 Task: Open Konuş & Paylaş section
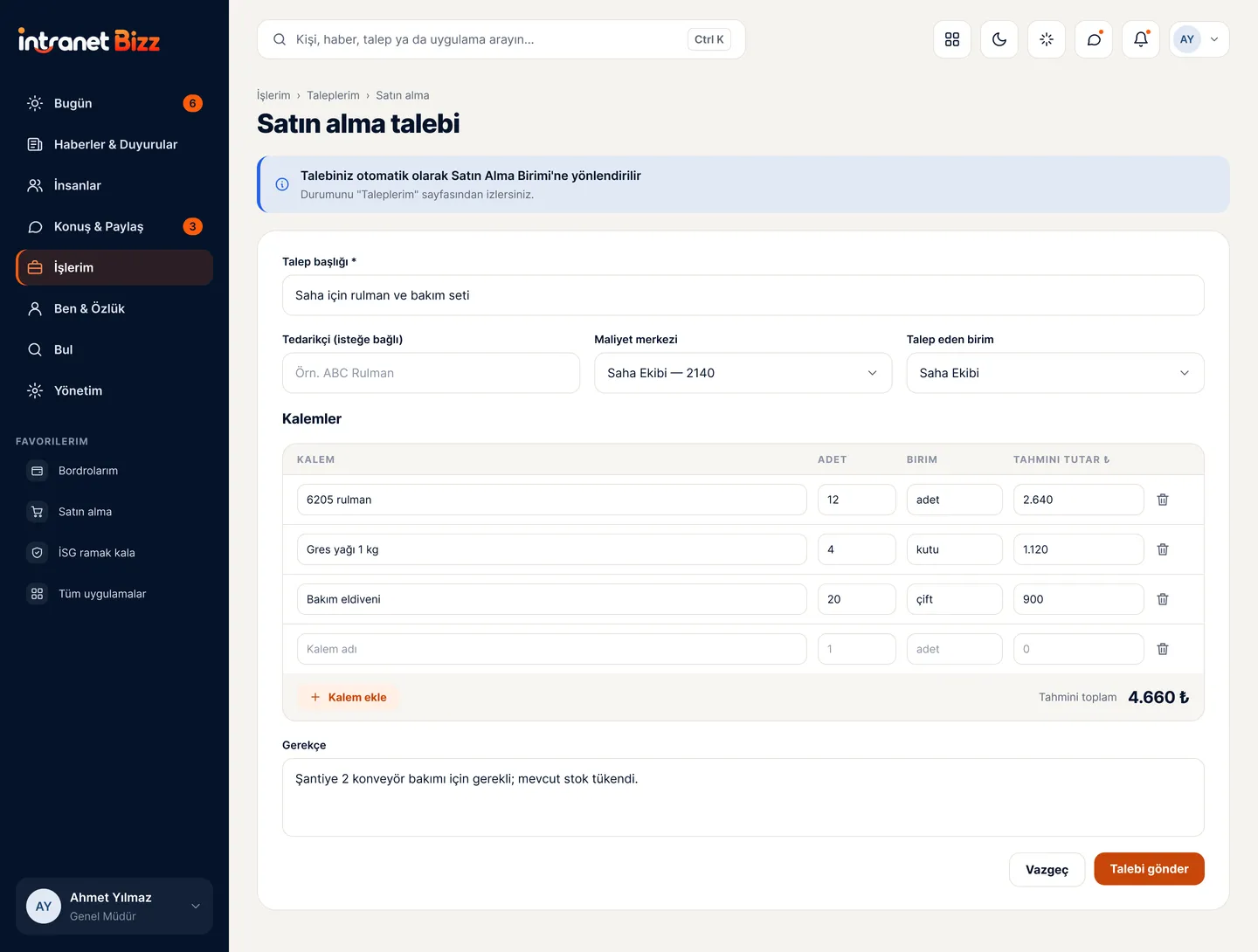point(114,226)
